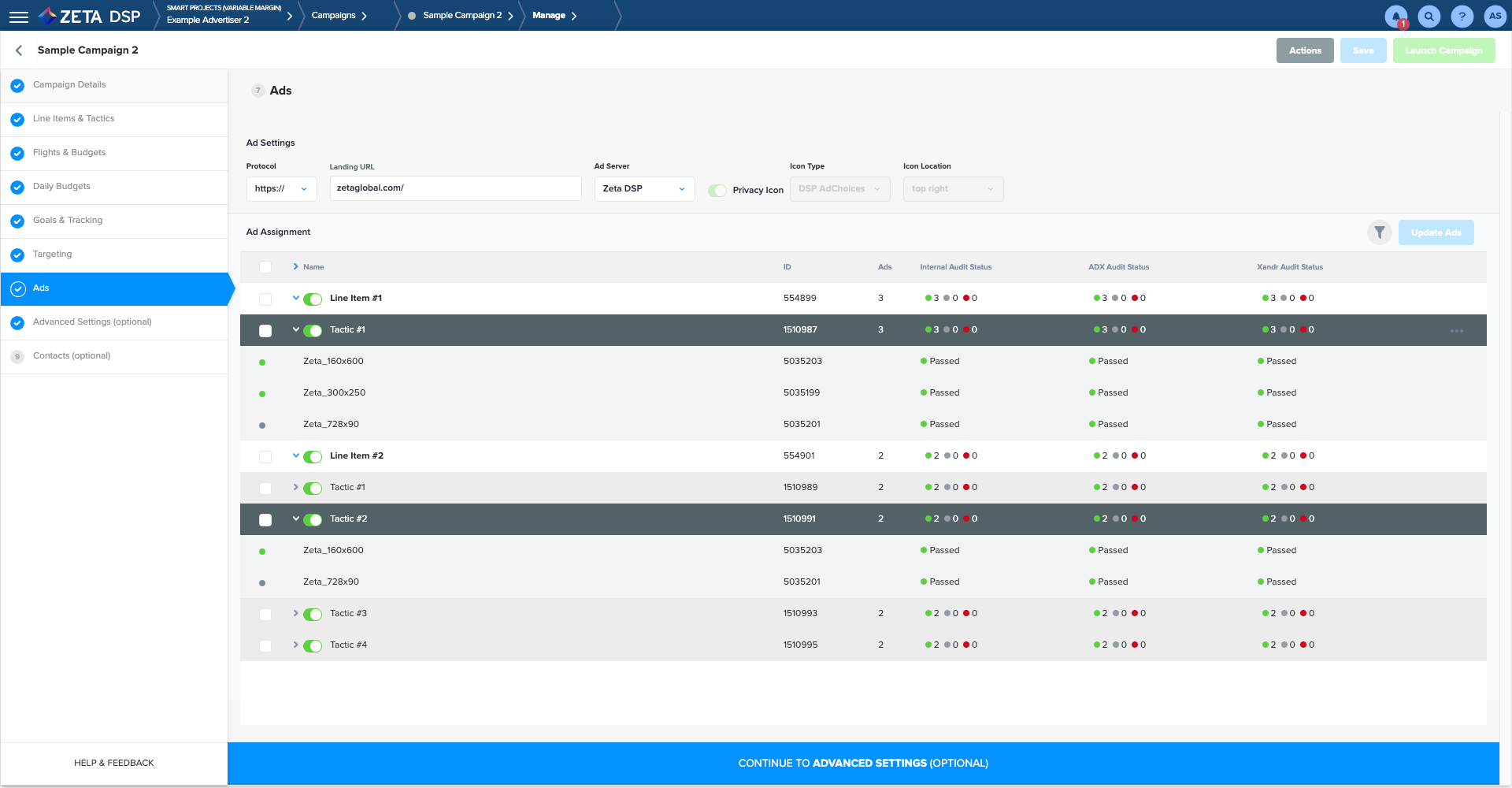1512x788 pixels.
Task: Open the AS user profile avatar
Action: pyautogui.click(x=1495, y=16)
